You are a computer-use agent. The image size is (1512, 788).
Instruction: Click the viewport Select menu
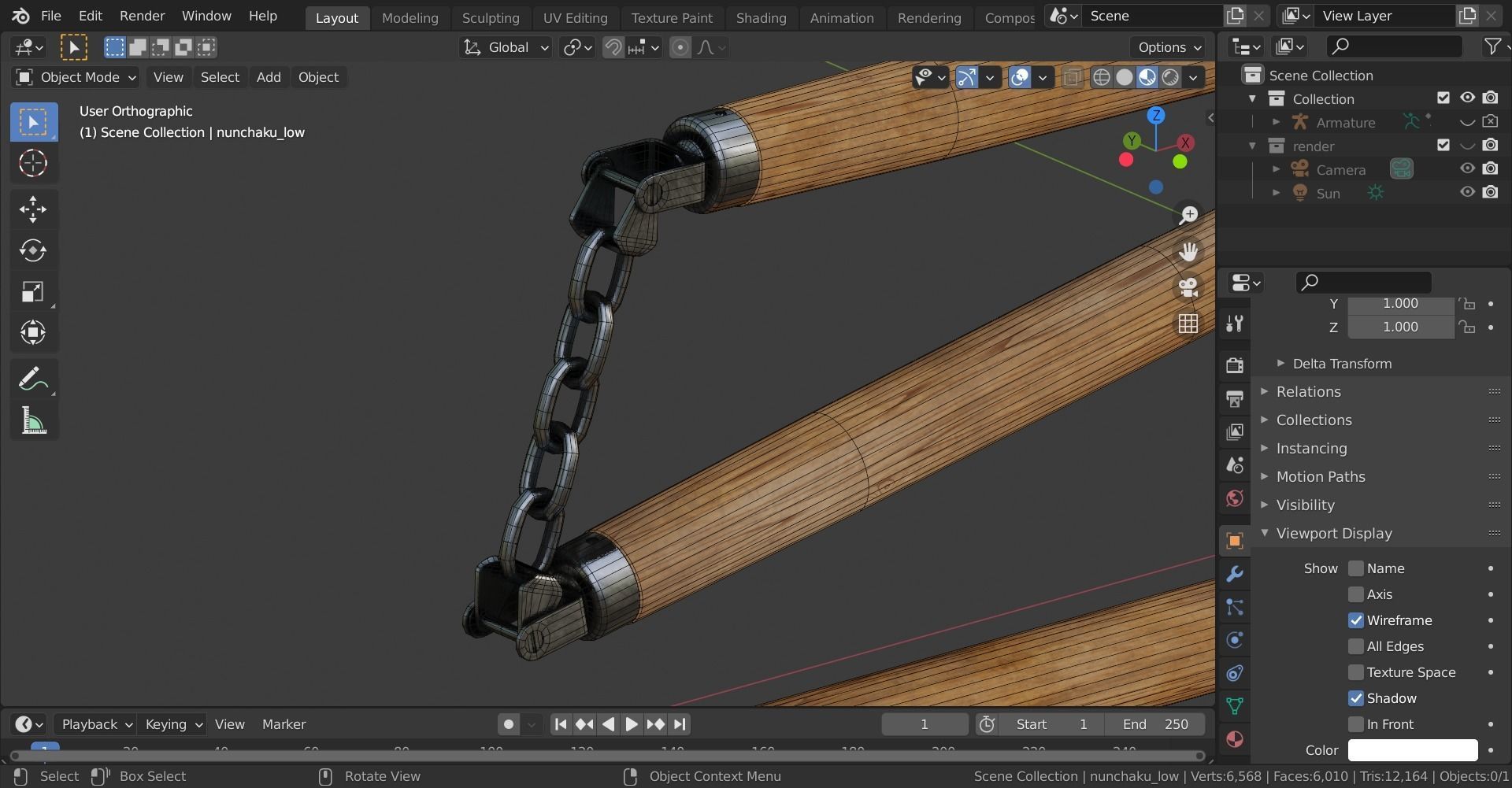(220, 77)
